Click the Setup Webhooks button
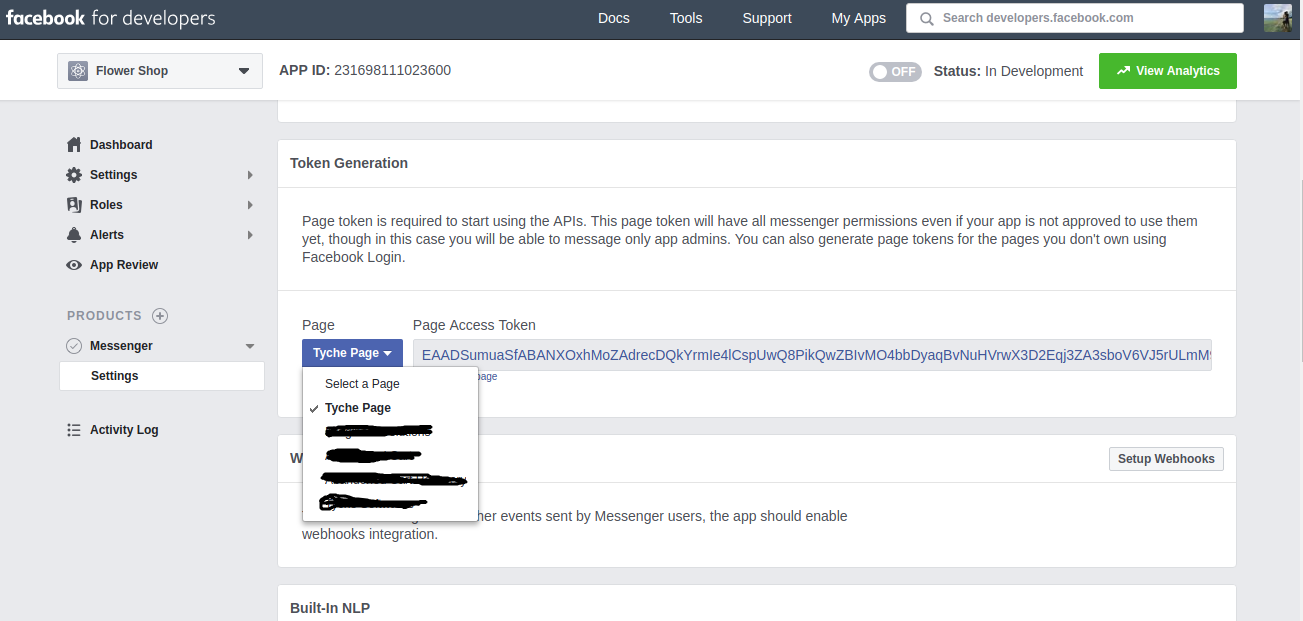Image resolution: width=1303 pixels, height=621 pixels. 1166,459
